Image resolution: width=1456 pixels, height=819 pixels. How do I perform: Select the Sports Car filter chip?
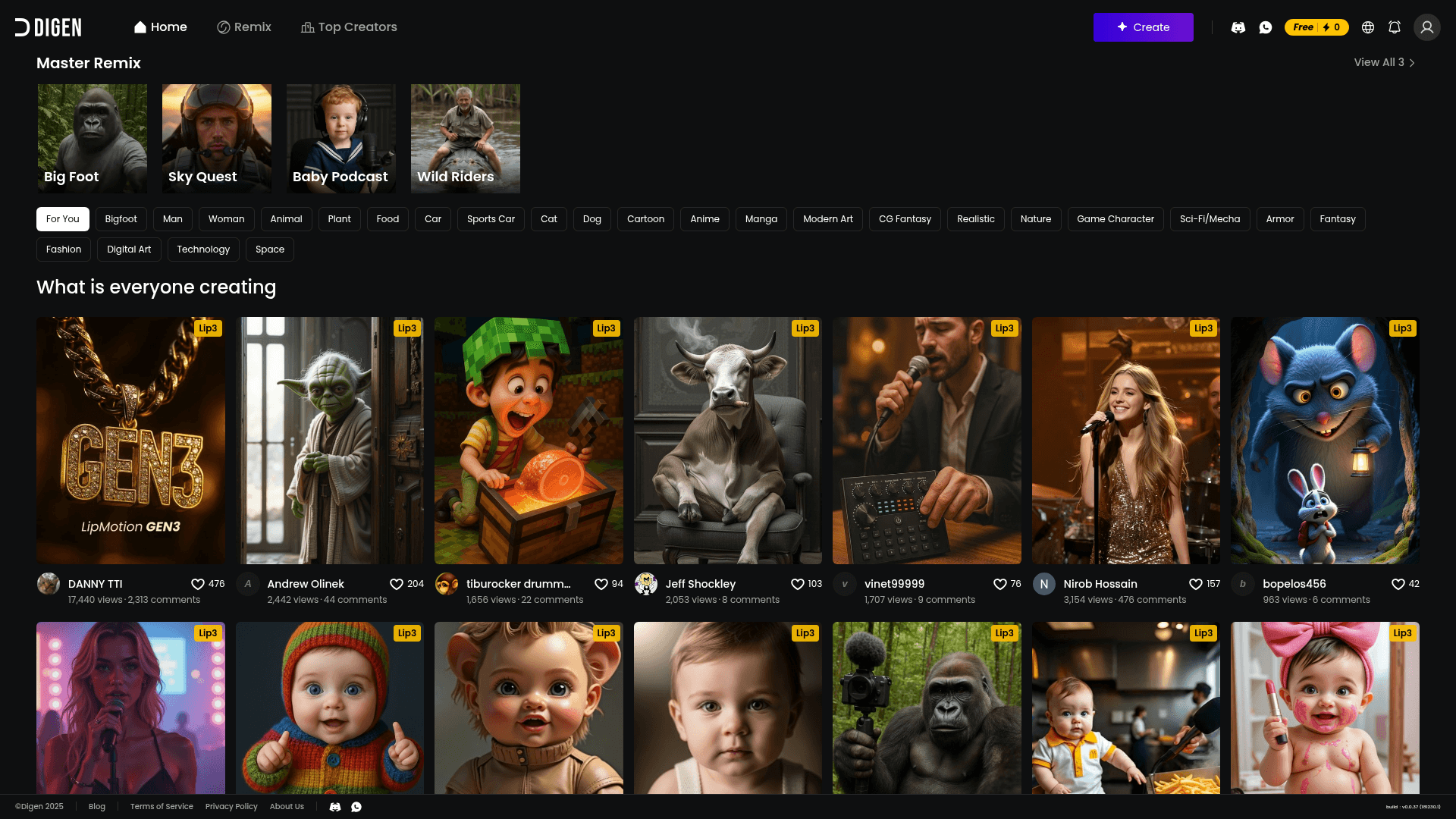[491, 219]
